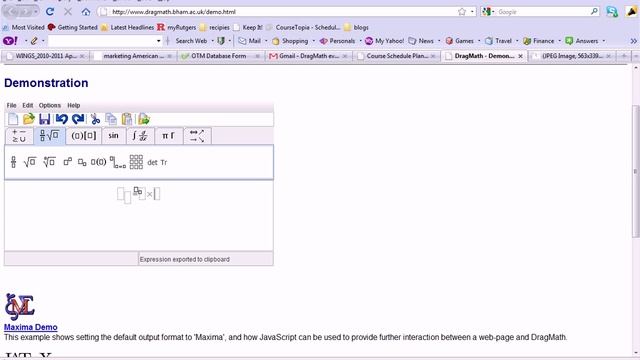This screenshot has width=640, height=360.
Task: Open the sin trigonometry tab
Action: point(114,136)
